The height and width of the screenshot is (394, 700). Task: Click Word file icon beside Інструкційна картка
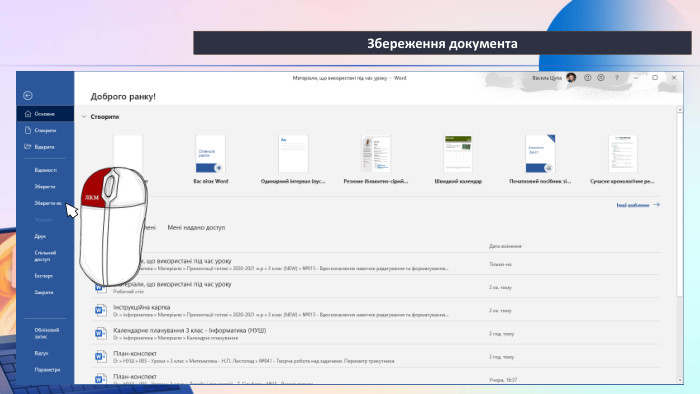click(x=100, y=310)
